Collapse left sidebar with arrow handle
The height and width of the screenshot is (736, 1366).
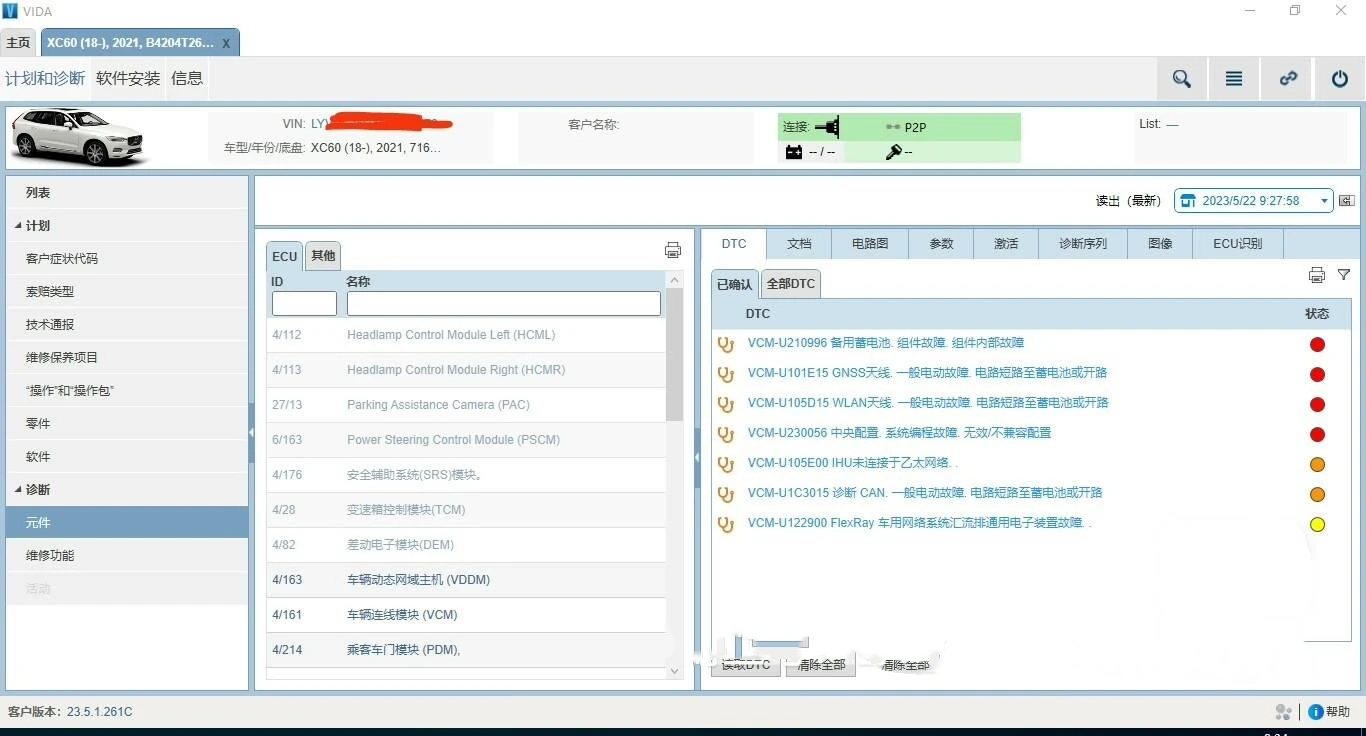[x=251, y=433]
